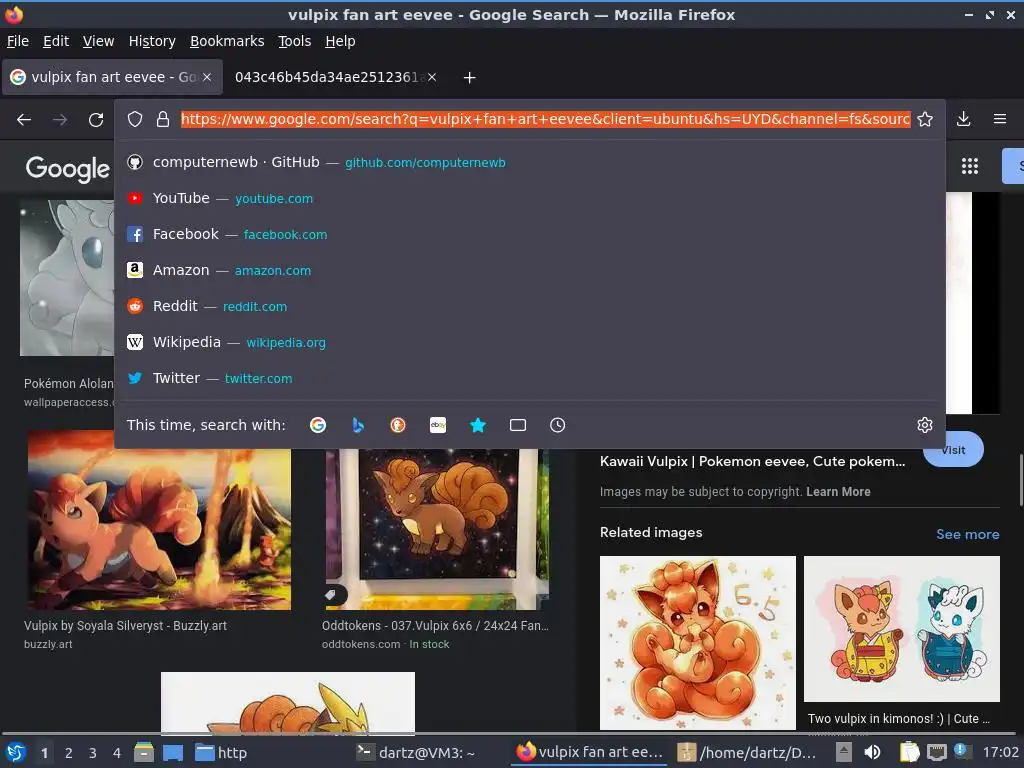Open the Firefox downloads panel

point(963,119)
